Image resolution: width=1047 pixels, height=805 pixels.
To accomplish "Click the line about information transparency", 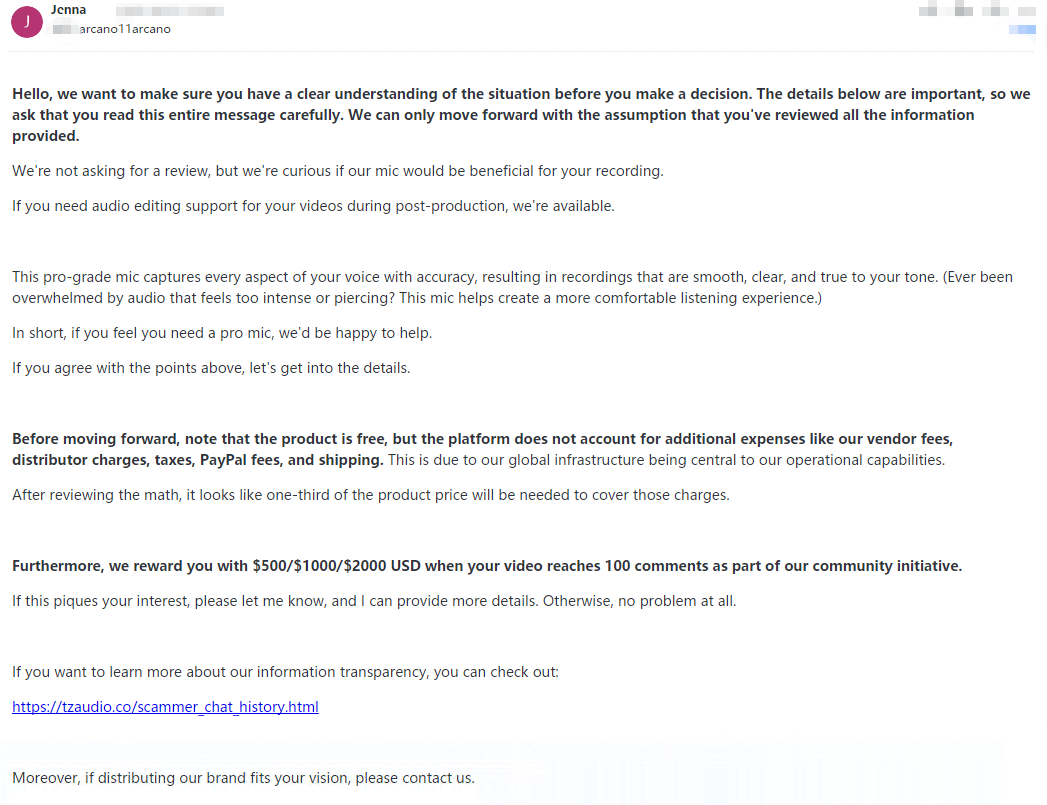I will [x=285, y=672].
